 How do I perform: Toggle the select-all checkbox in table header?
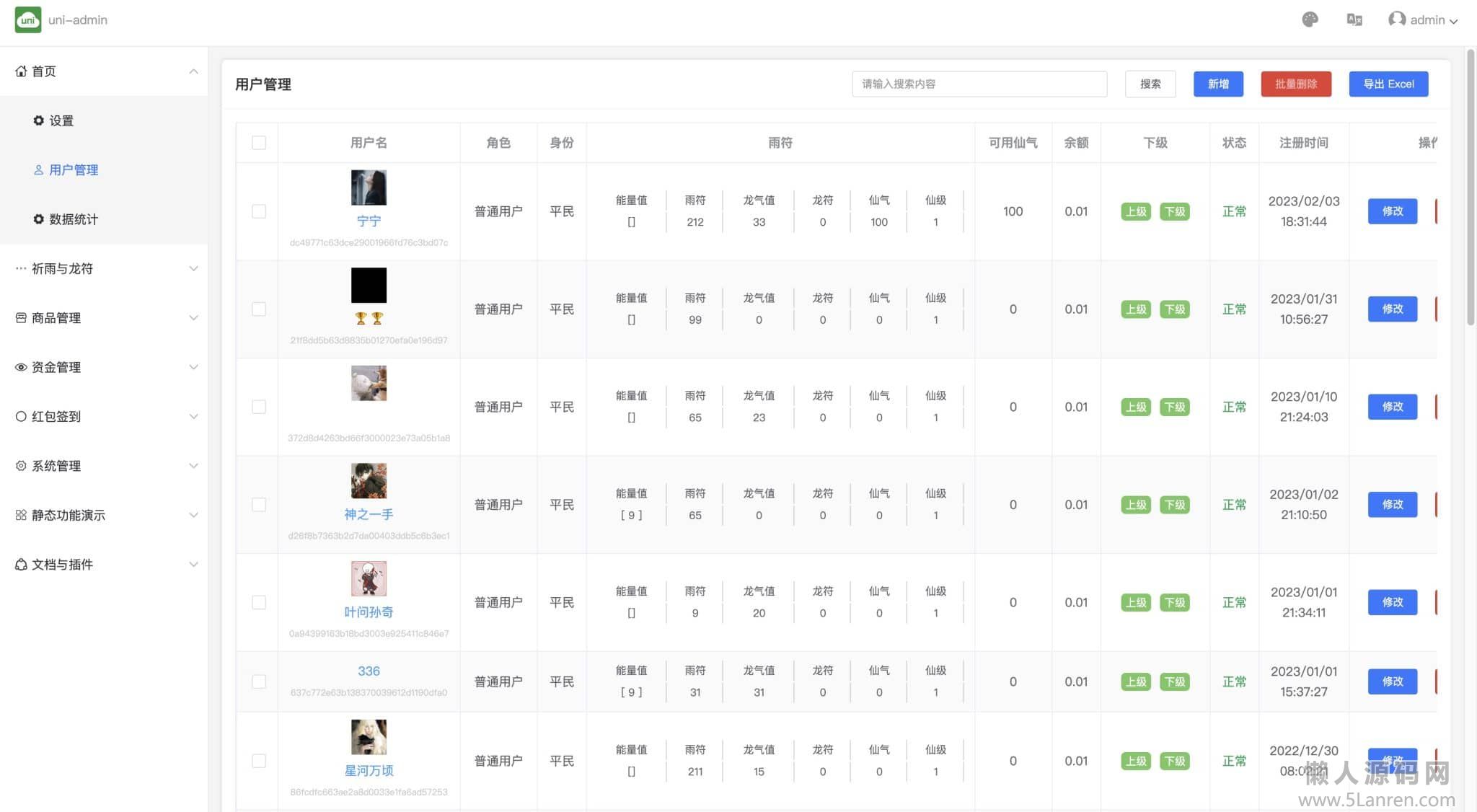click(x=259, y=143)
